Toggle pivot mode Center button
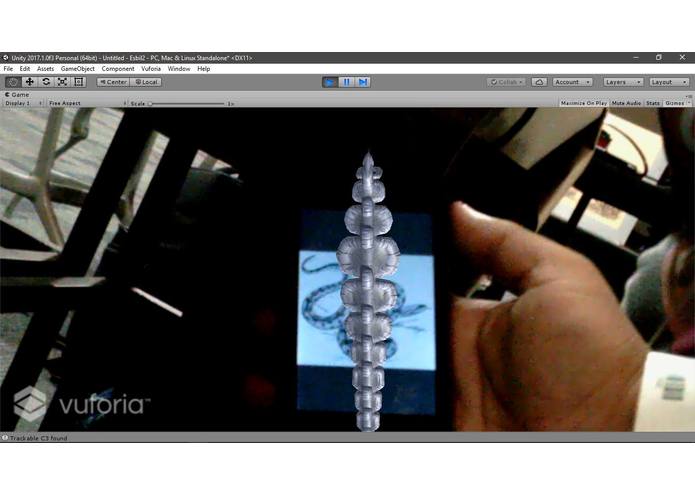Viewport: 695px width, 494px height. click(113, 82)
